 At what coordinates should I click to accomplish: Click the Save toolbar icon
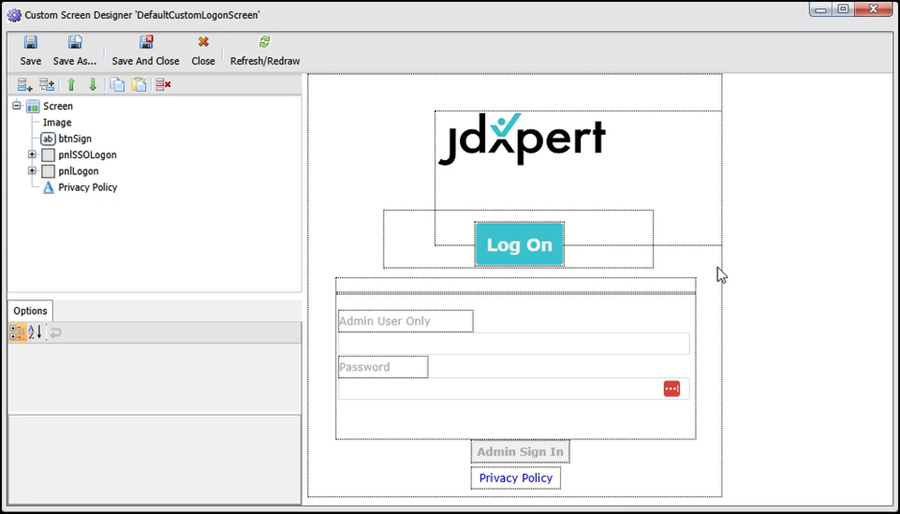30,43
